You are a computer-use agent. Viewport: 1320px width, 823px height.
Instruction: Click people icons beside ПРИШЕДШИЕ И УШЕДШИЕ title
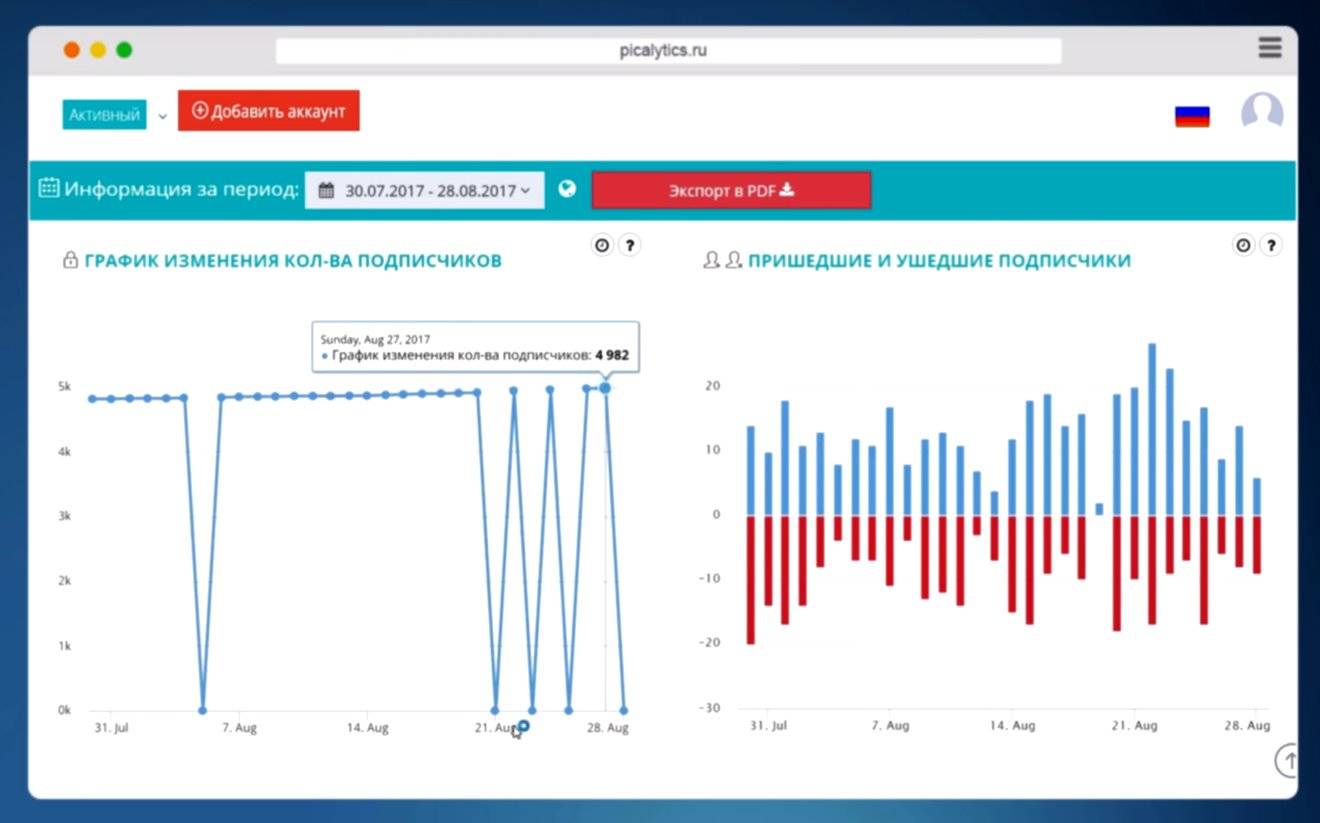(x=722, y=260)
